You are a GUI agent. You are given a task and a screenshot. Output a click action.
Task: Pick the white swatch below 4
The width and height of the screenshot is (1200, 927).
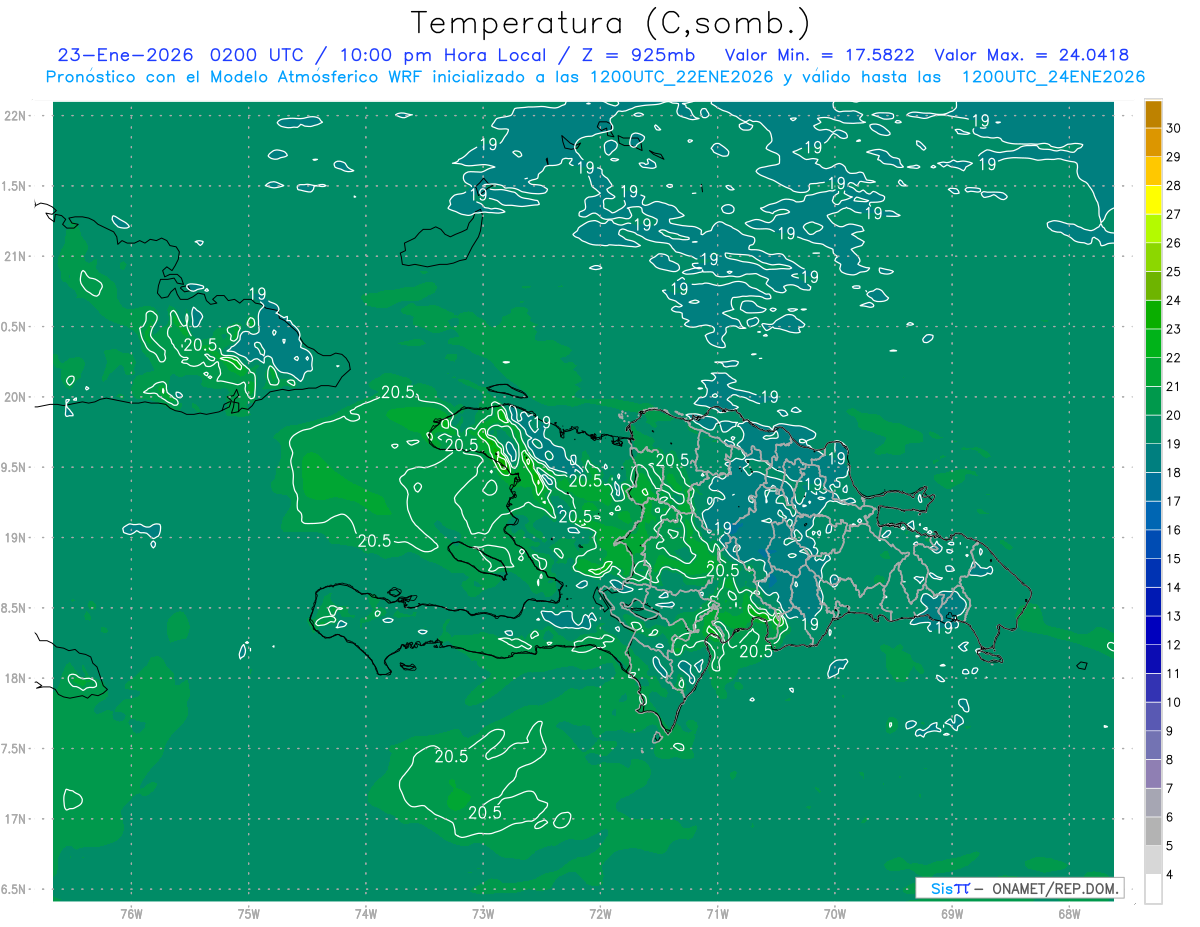(1153, 889)
